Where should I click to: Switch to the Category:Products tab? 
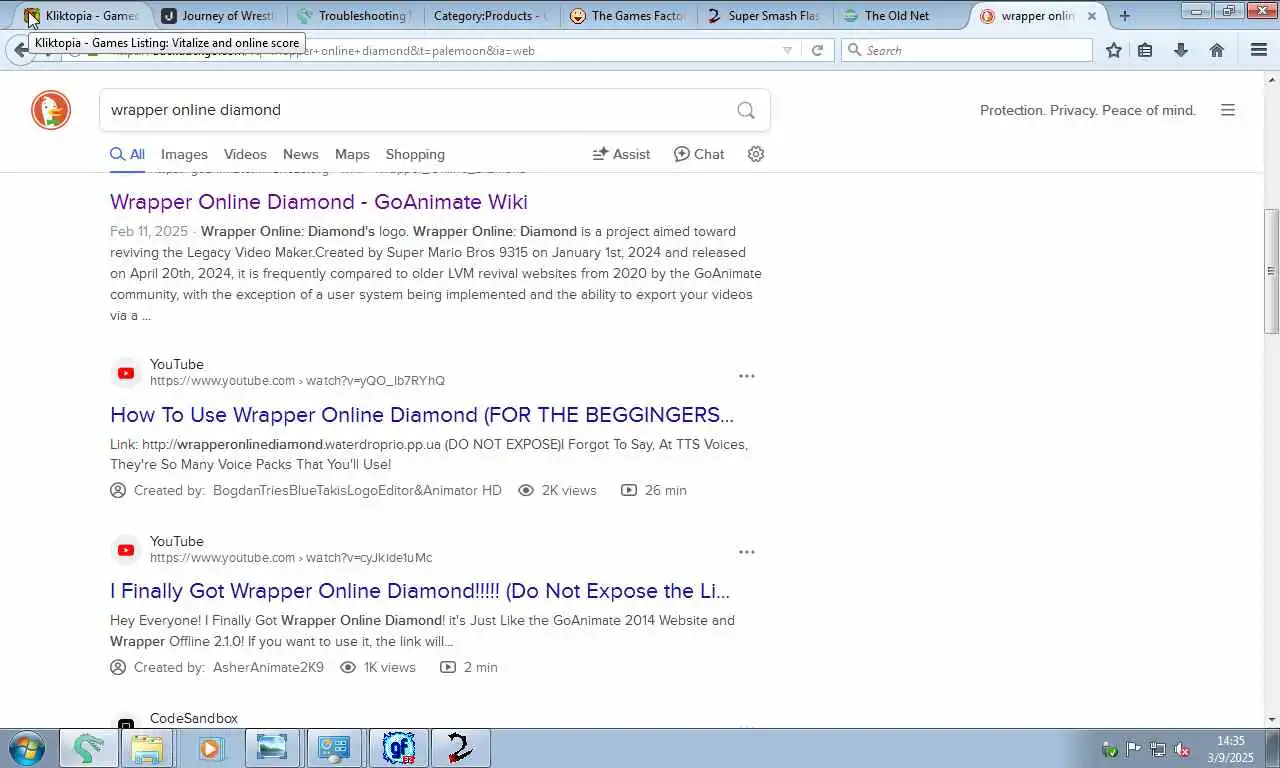490,15
